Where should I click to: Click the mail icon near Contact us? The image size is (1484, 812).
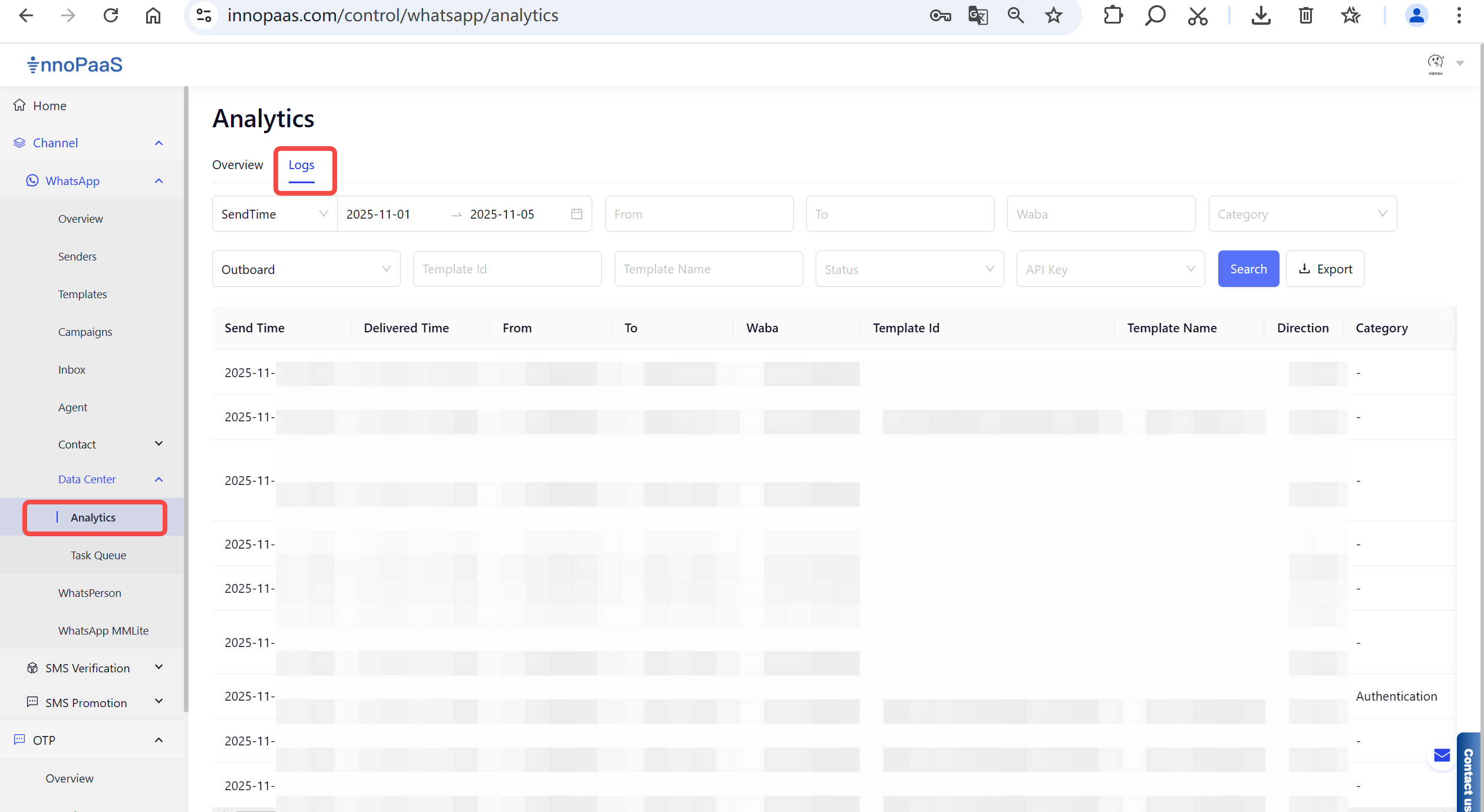click(1442, 755)
